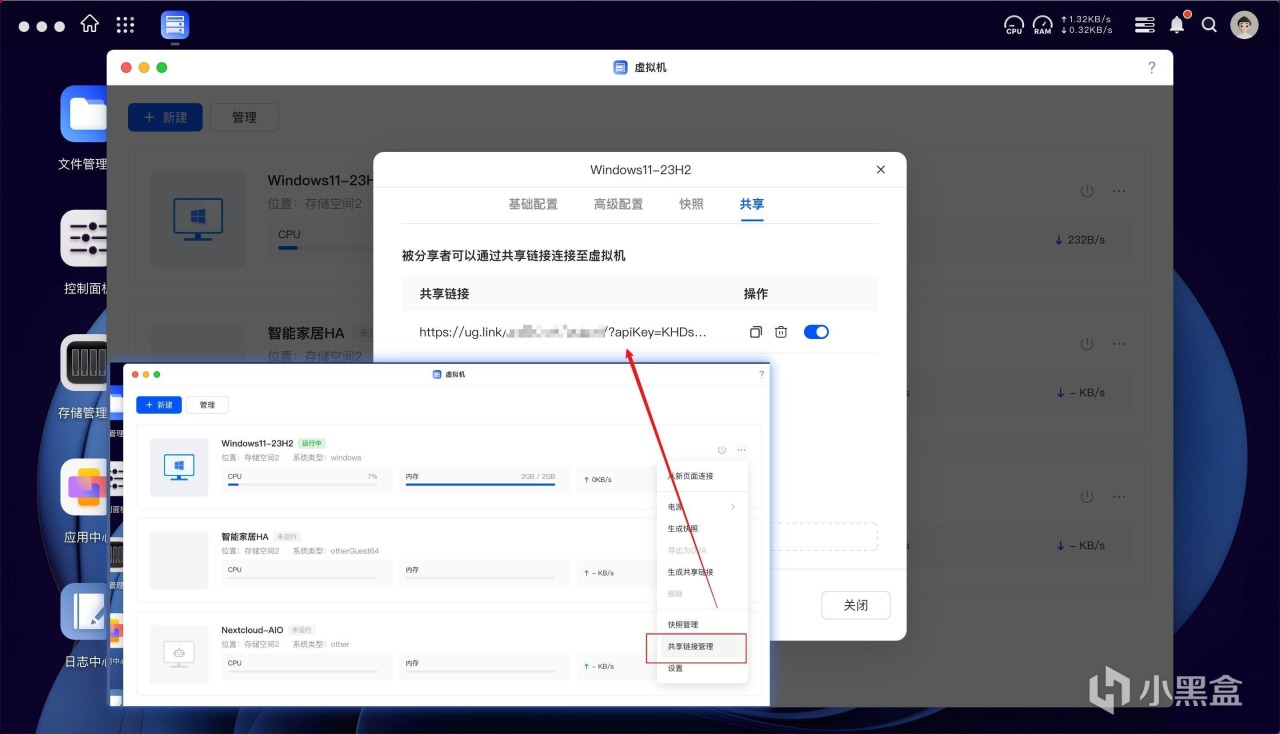Disable the share link toggle switch
This screenshot has width=1280, height=734.
(816, 332)
